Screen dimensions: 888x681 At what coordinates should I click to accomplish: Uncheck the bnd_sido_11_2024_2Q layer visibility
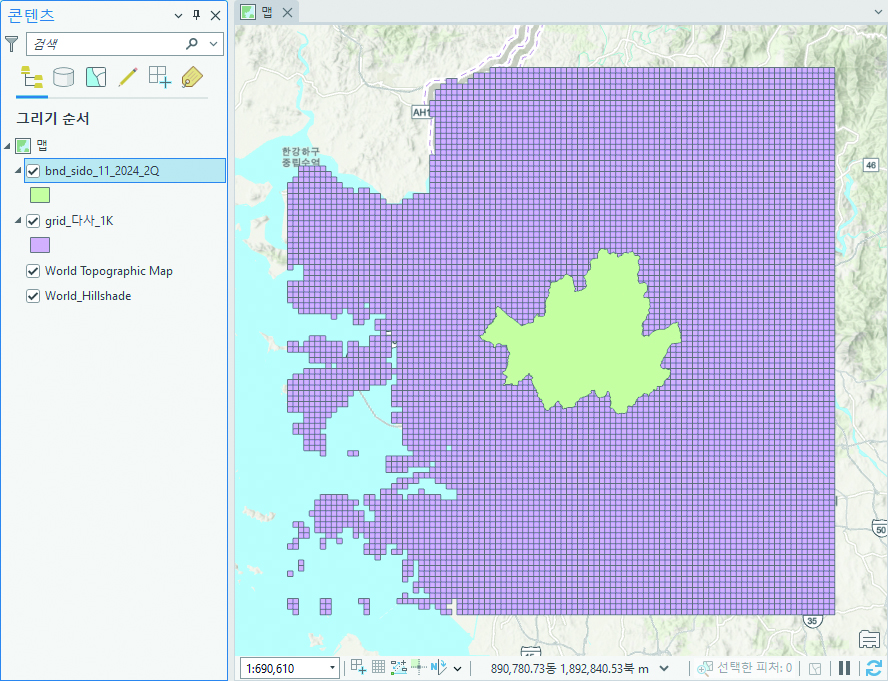coord(34,171)
